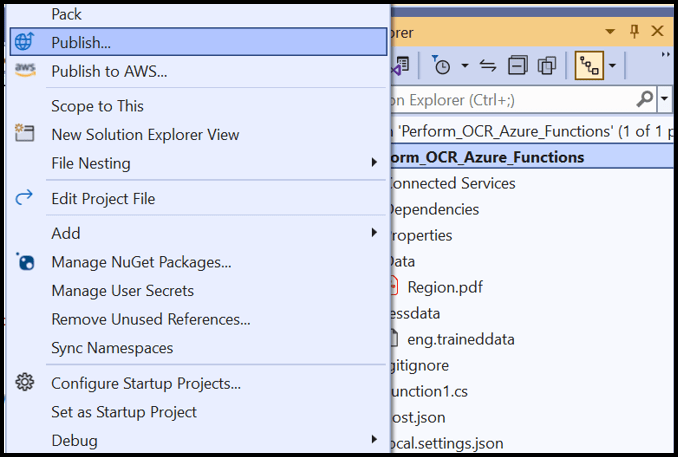The width and height of the screenshot is (678, 457).
Task: Select the eng.traineddata file
Action: point(461,339)
